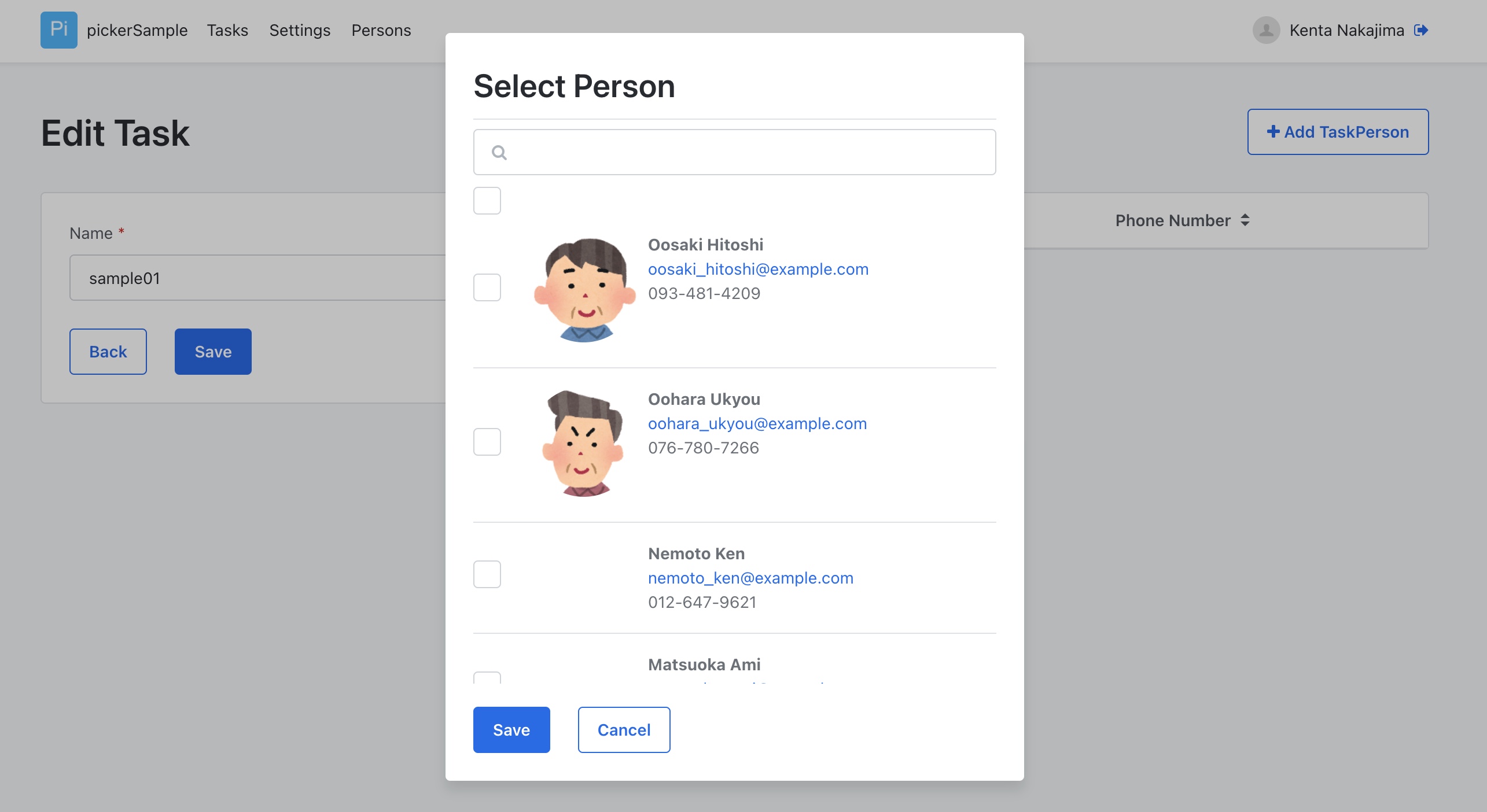
Task: Click the Save button on the Edit Task form
Action: (x=213, y=352)
